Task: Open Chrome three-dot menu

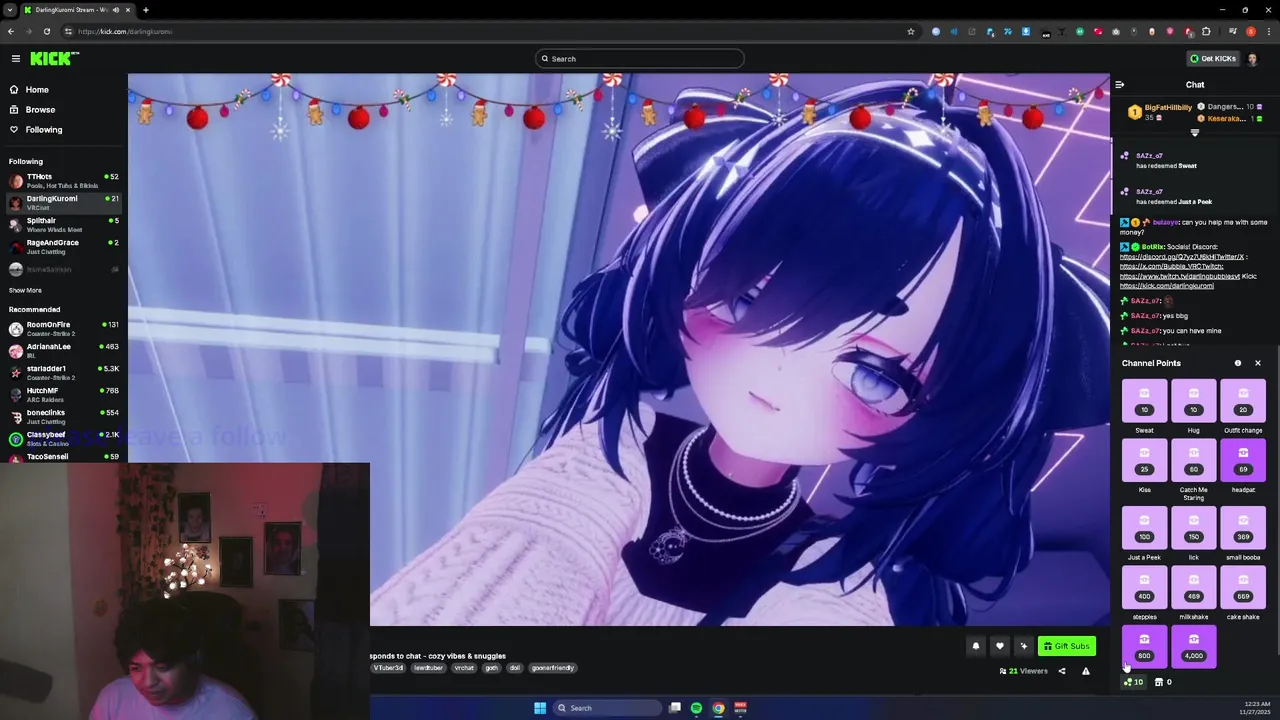Action: (x=1267, y=31)
